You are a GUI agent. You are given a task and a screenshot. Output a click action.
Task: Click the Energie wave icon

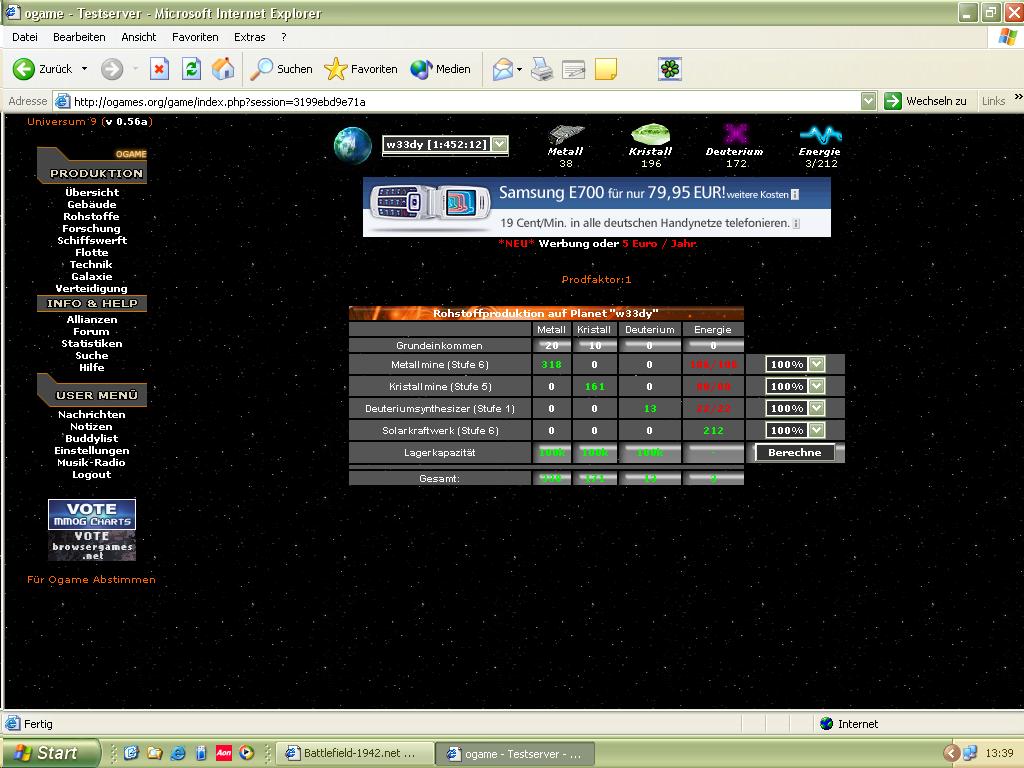pyautogui.click(x=821, y=135)
